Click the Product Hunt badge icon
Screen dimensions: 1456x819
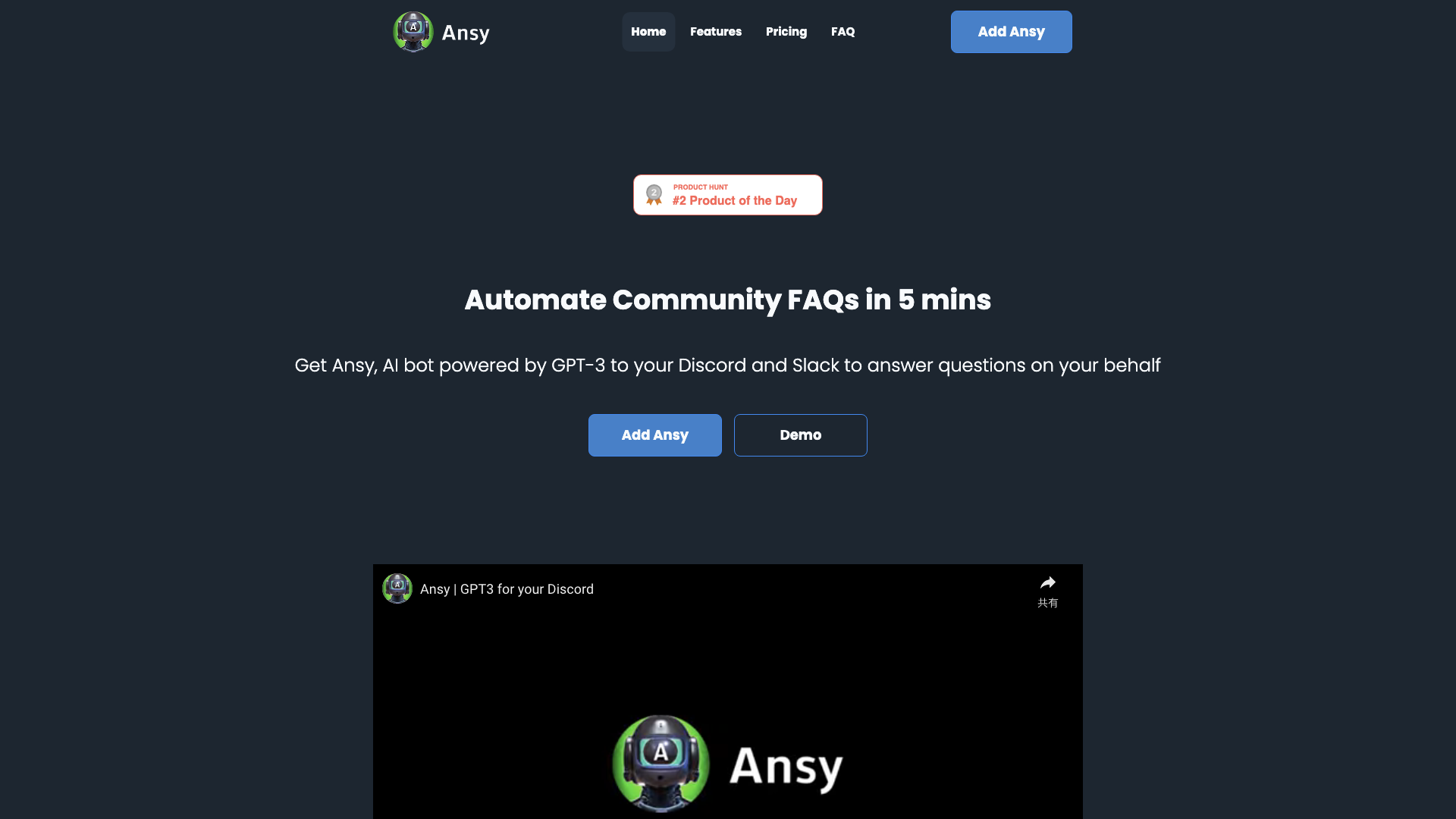[655, 194]
